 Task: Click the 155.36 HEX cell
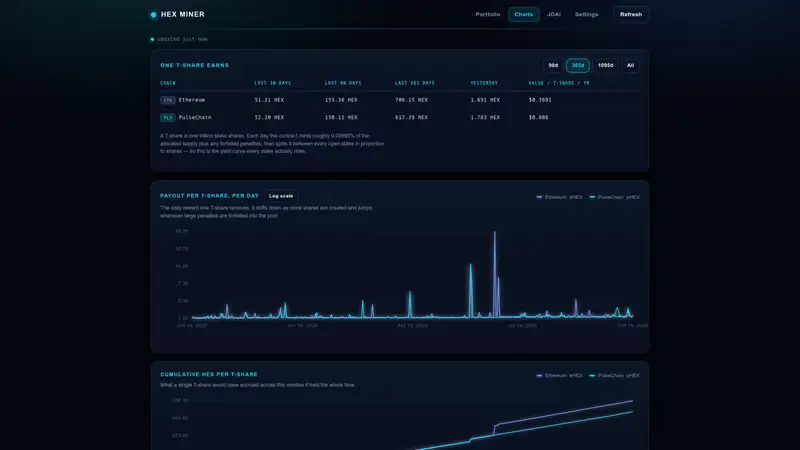tap(341, 100)
